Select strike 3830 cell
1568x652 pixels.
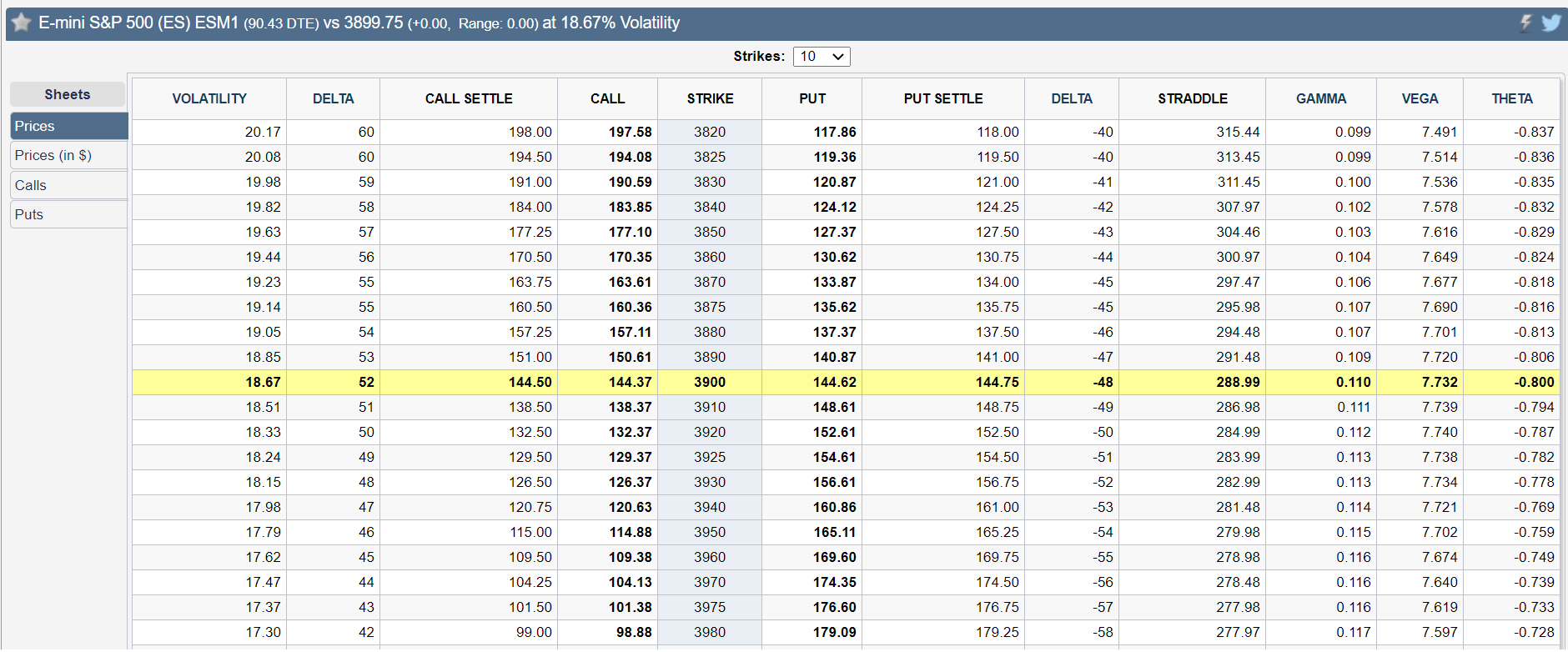[x=710, y=182]
